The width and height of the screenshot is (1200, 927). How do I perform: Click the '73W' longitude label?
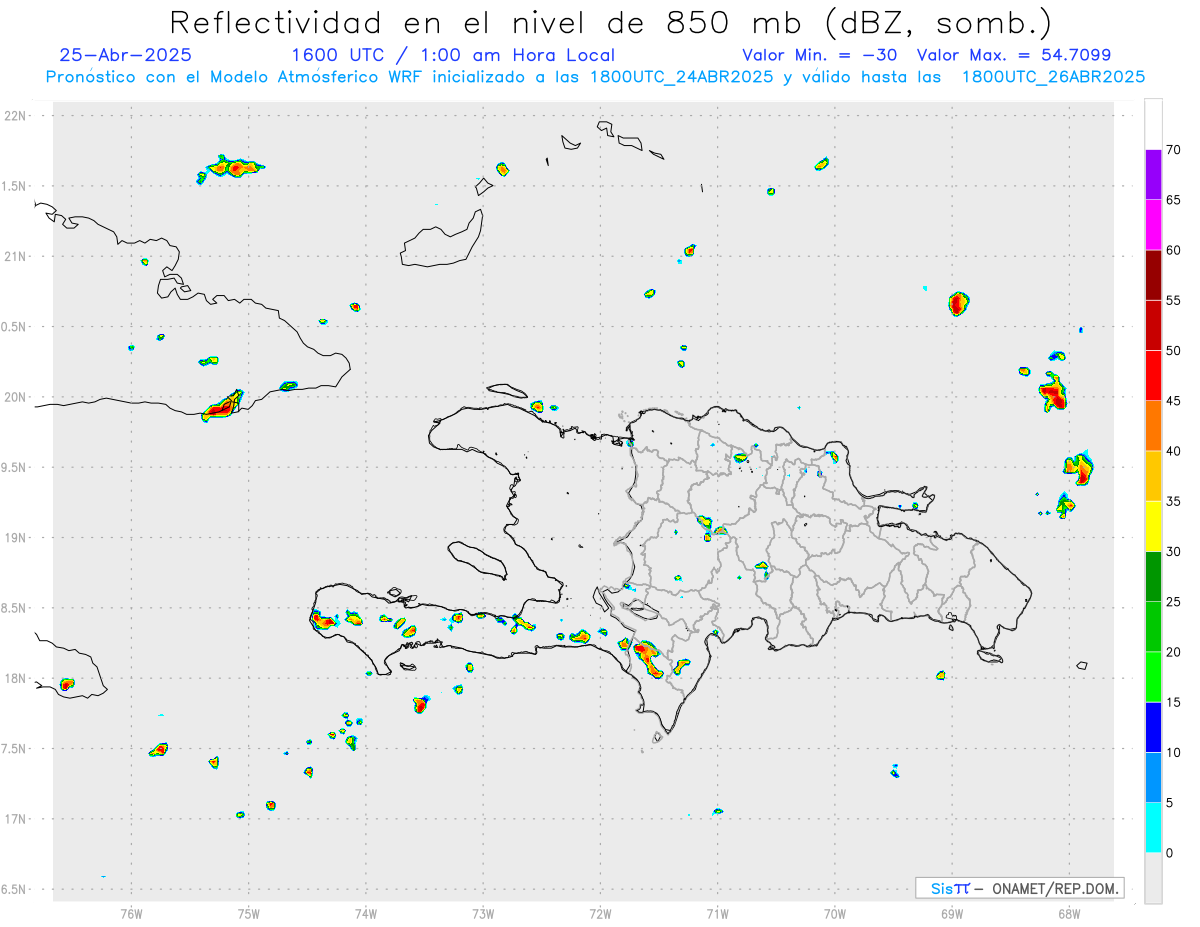click(x=483, y=914)
